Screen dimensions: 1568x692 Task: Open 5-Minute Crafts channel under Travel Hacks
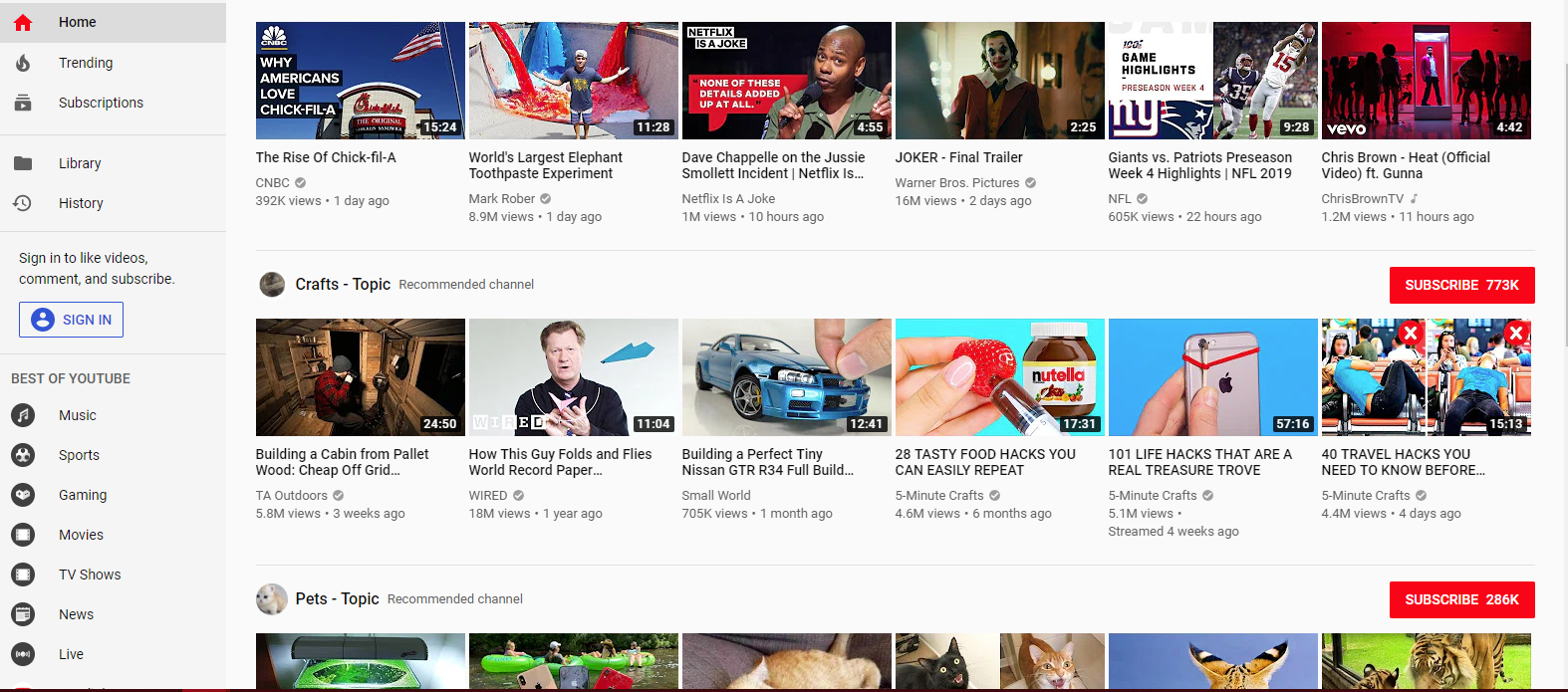pyautogui.click(x=1366, y=496)
